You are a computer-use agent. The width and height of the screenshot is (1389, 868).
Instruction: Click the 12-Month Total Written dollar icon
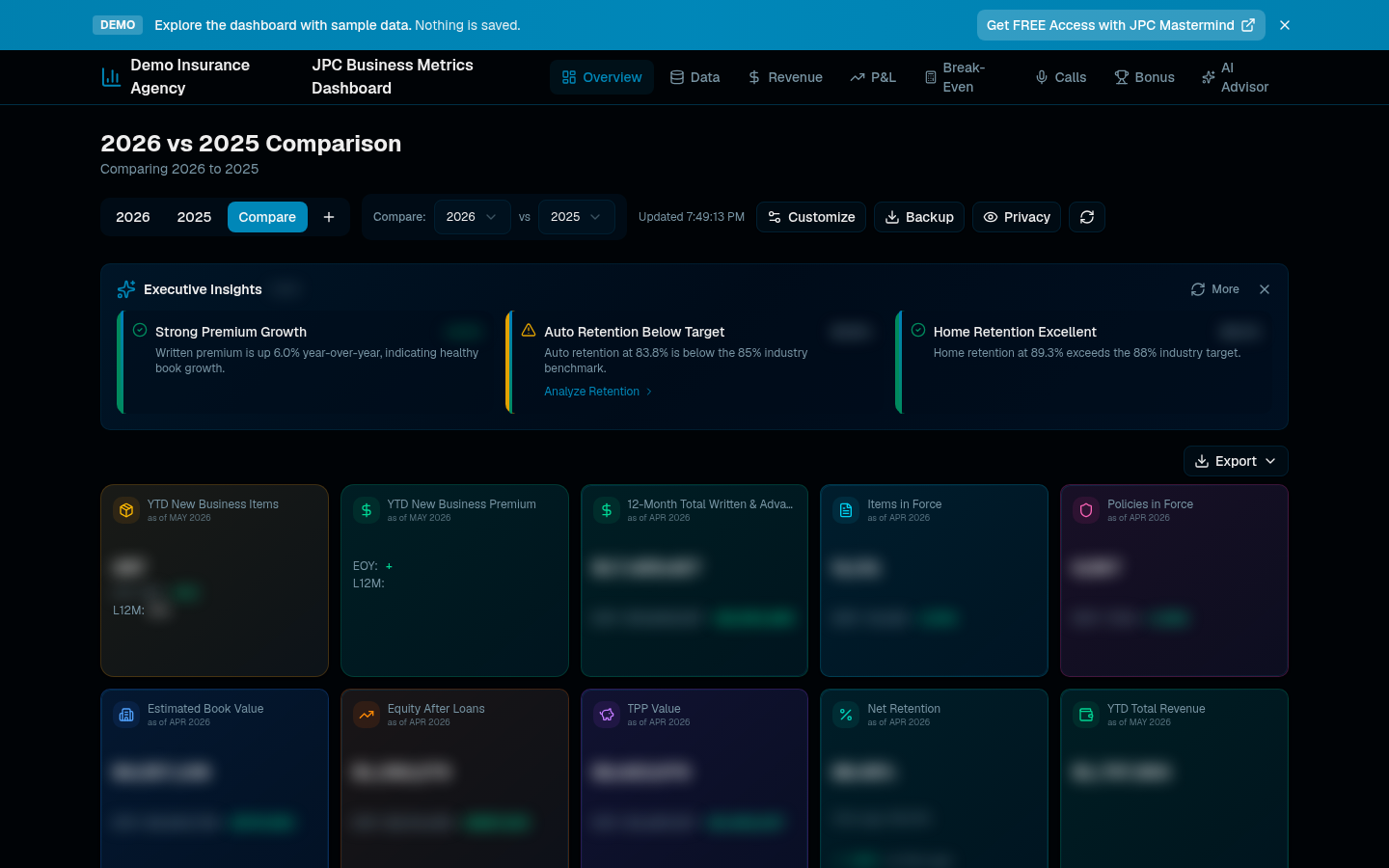[x=607, y=510]
